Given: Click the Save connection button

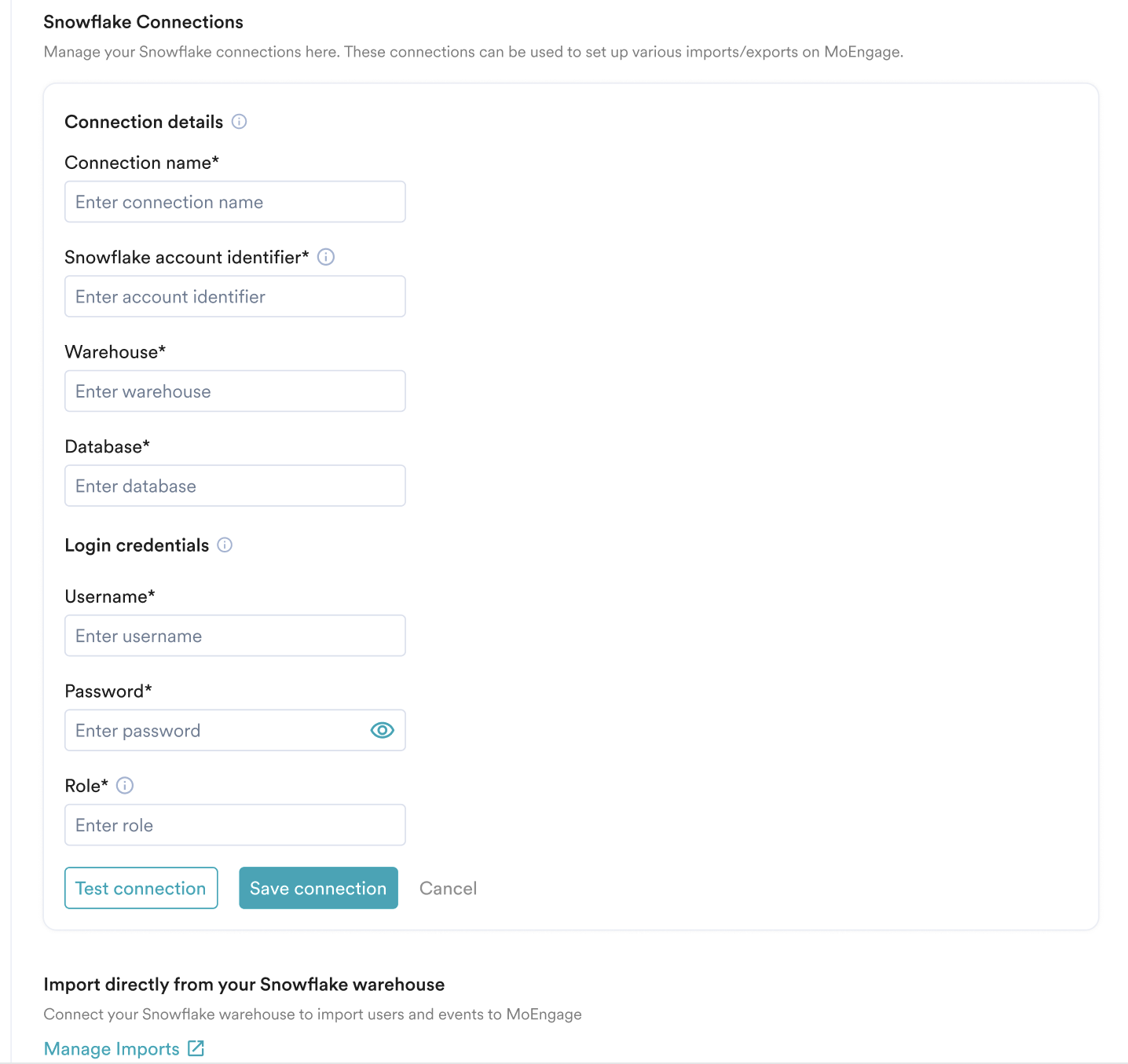Looking at the screenshot, I should [318, 888].
